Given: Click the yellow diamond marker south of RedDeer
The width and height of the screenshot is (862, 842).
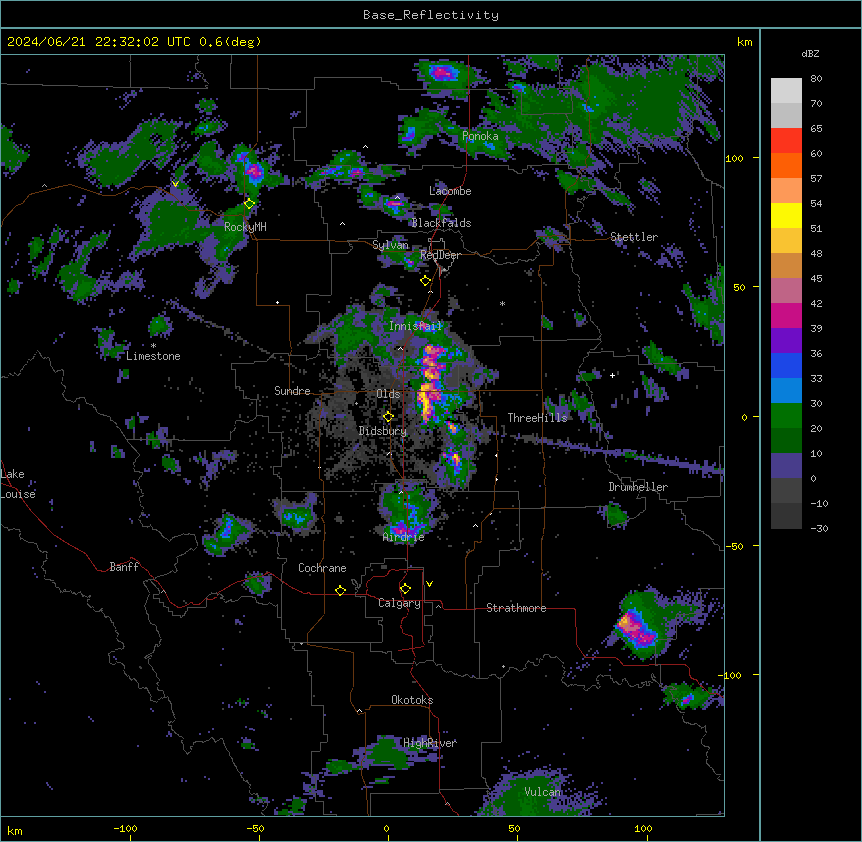Looking at the screenshot, I should [x=425, y=281].
